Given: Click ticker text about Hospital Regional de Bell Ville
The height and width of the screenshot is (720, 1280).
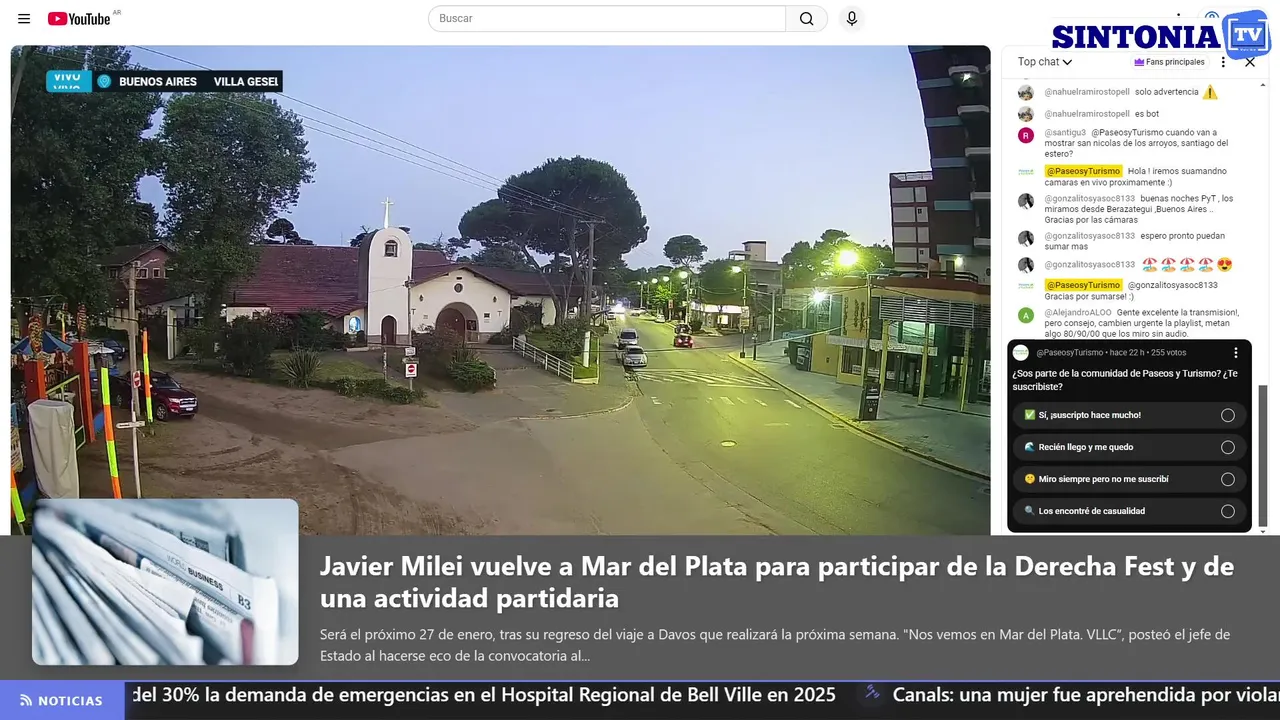Looking at the screenshot, I should click(x=484, y=695).
